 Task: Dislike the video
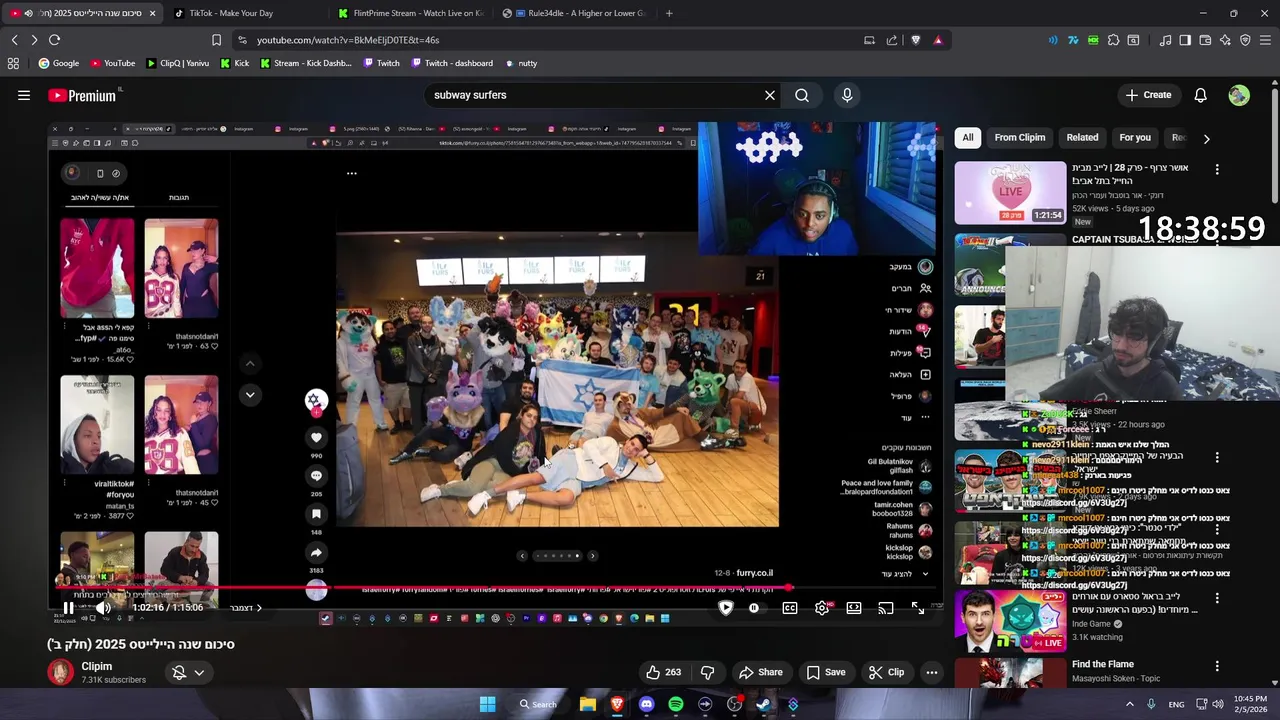pyautogui.click(x=707, y=672)
